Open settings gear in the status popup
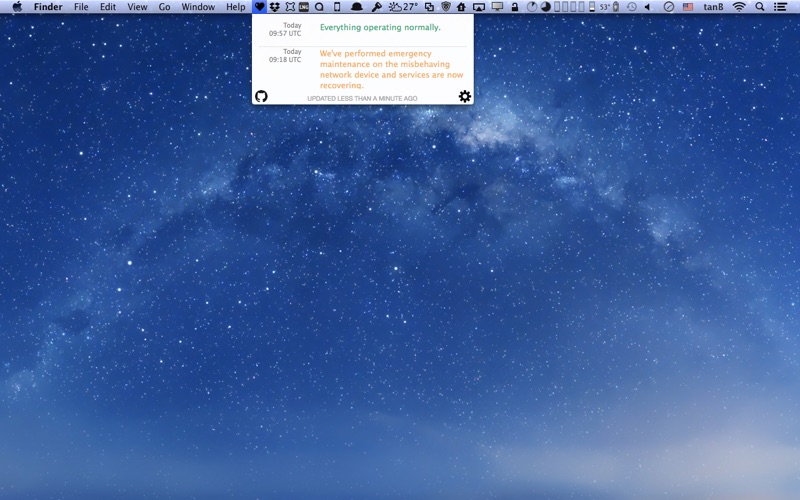 coord(464,96)
